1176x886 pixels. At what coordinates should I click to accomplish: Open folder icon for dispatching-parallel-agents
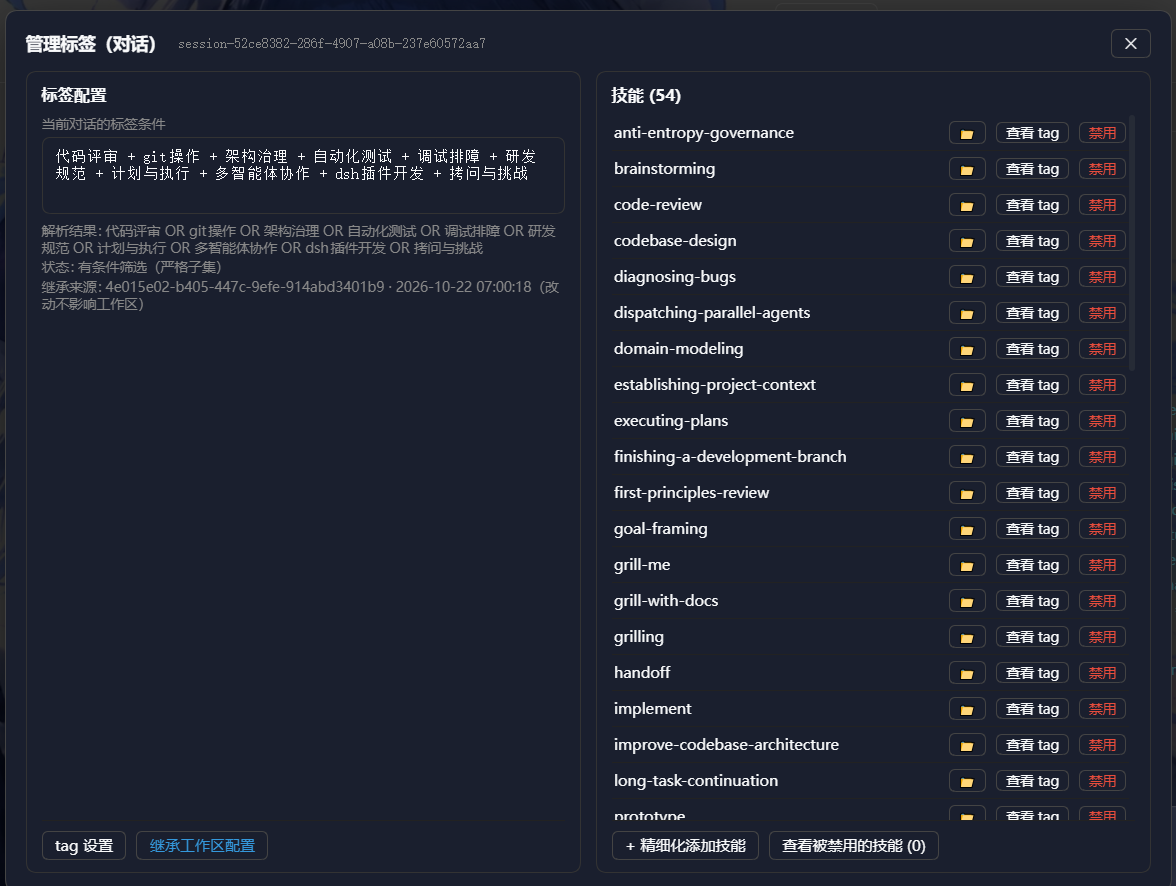967,314
